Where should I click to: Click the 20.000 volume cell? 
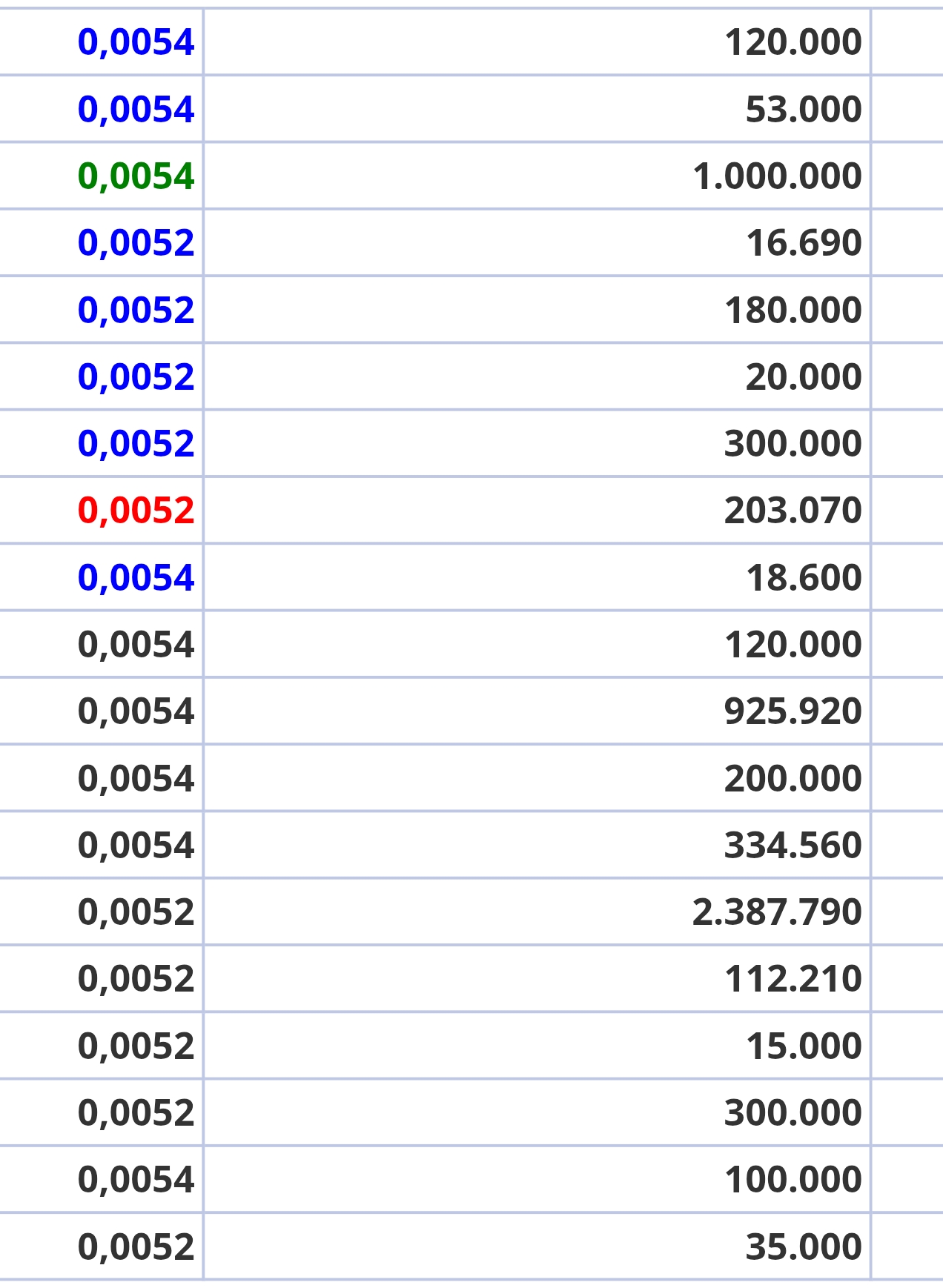pyautogui.click(x=803, y=377)
